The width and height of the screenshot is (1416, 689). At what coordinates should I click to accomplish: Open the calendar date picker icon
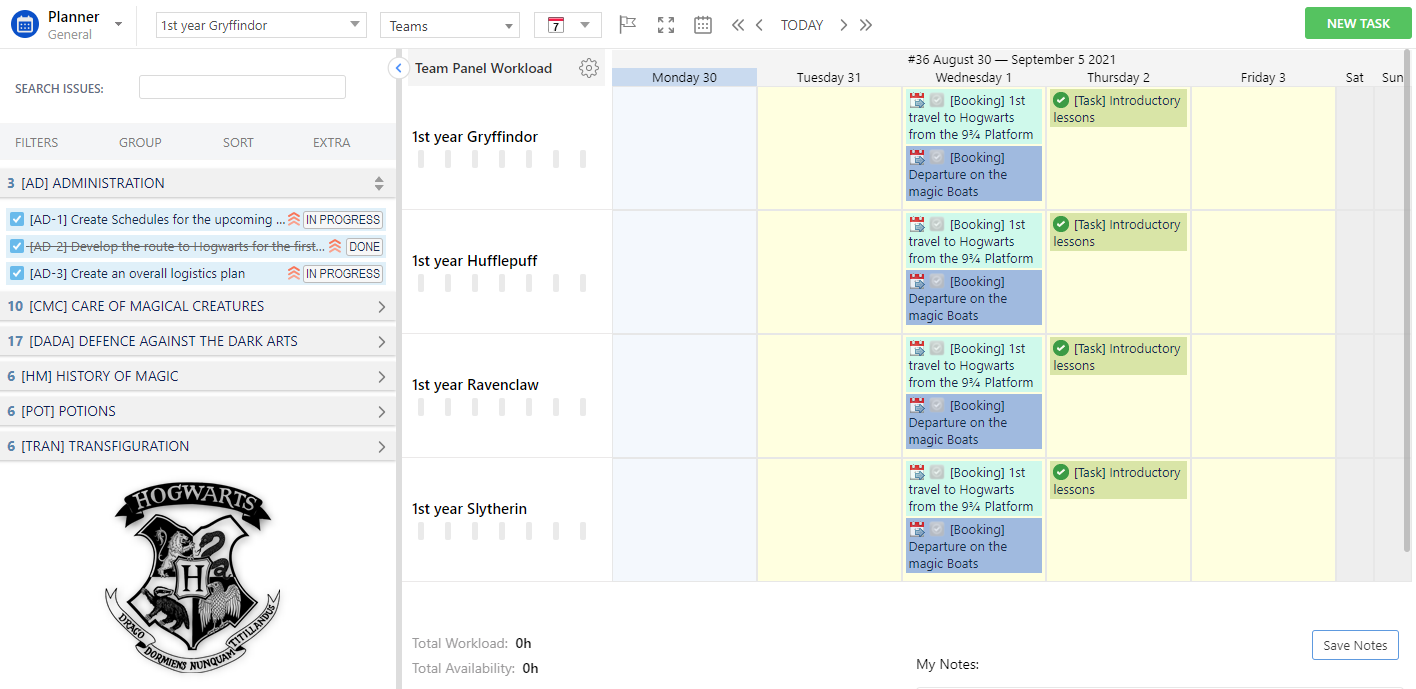(703, 25)
